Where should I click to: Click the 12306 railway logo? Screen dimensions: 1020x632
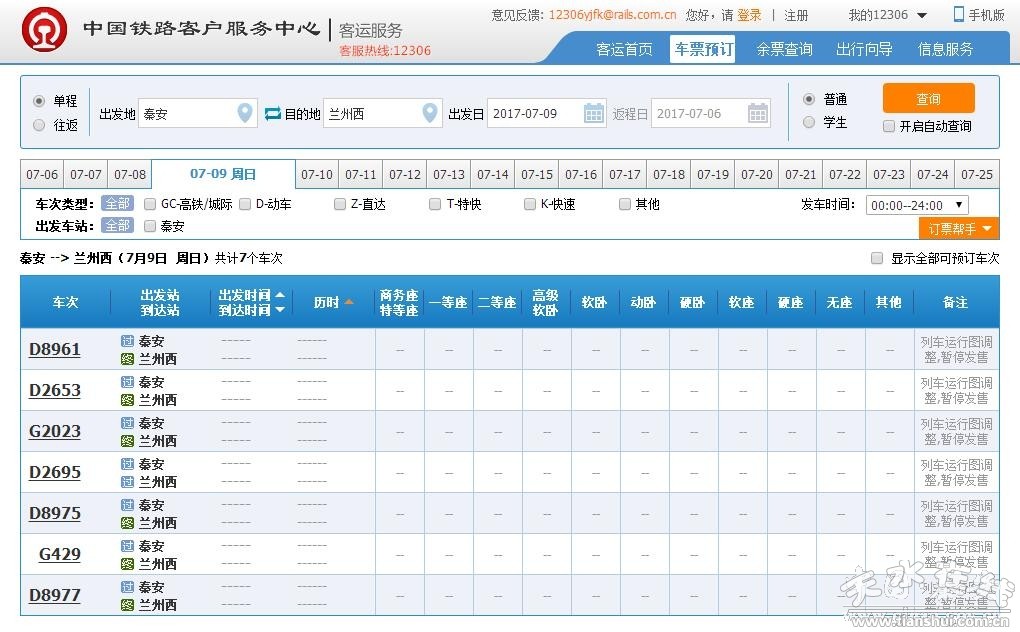pyautogui.click(x=45, y=33)
